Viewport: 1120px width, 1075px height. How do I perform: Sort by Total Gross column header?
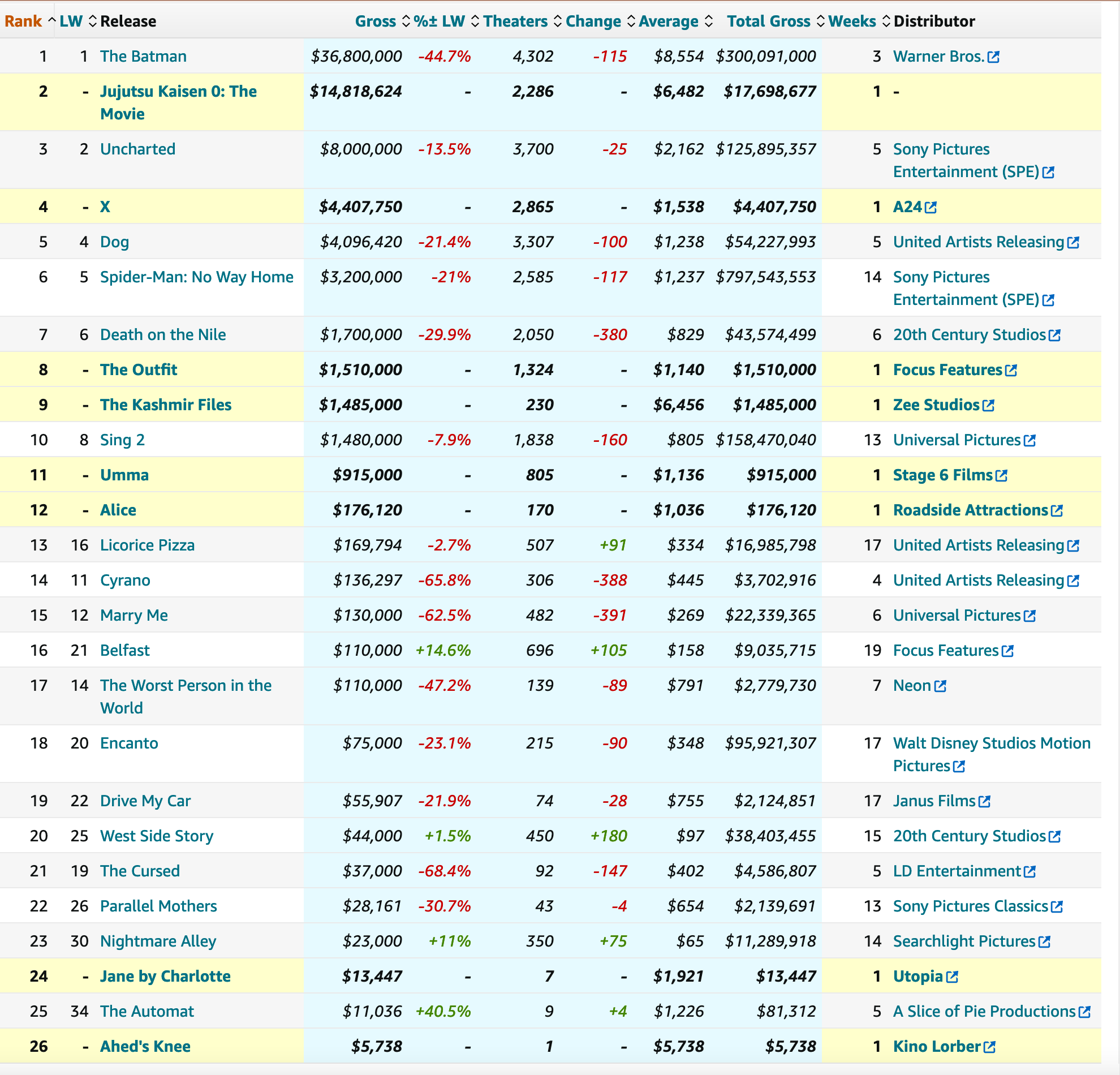(x=776, y=21)
